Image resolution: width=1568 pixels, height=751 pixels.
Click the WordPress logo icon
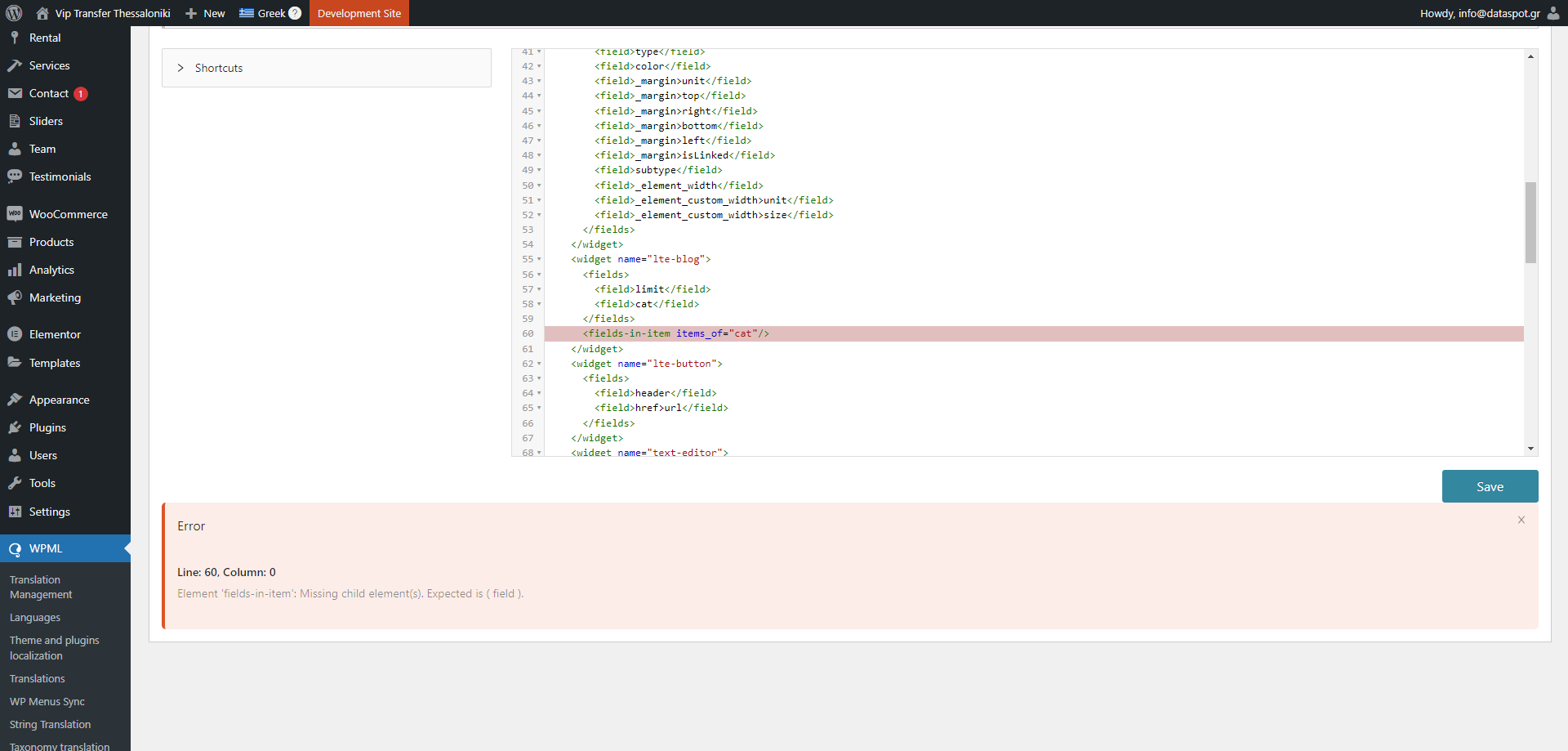(x=14, y=13)
